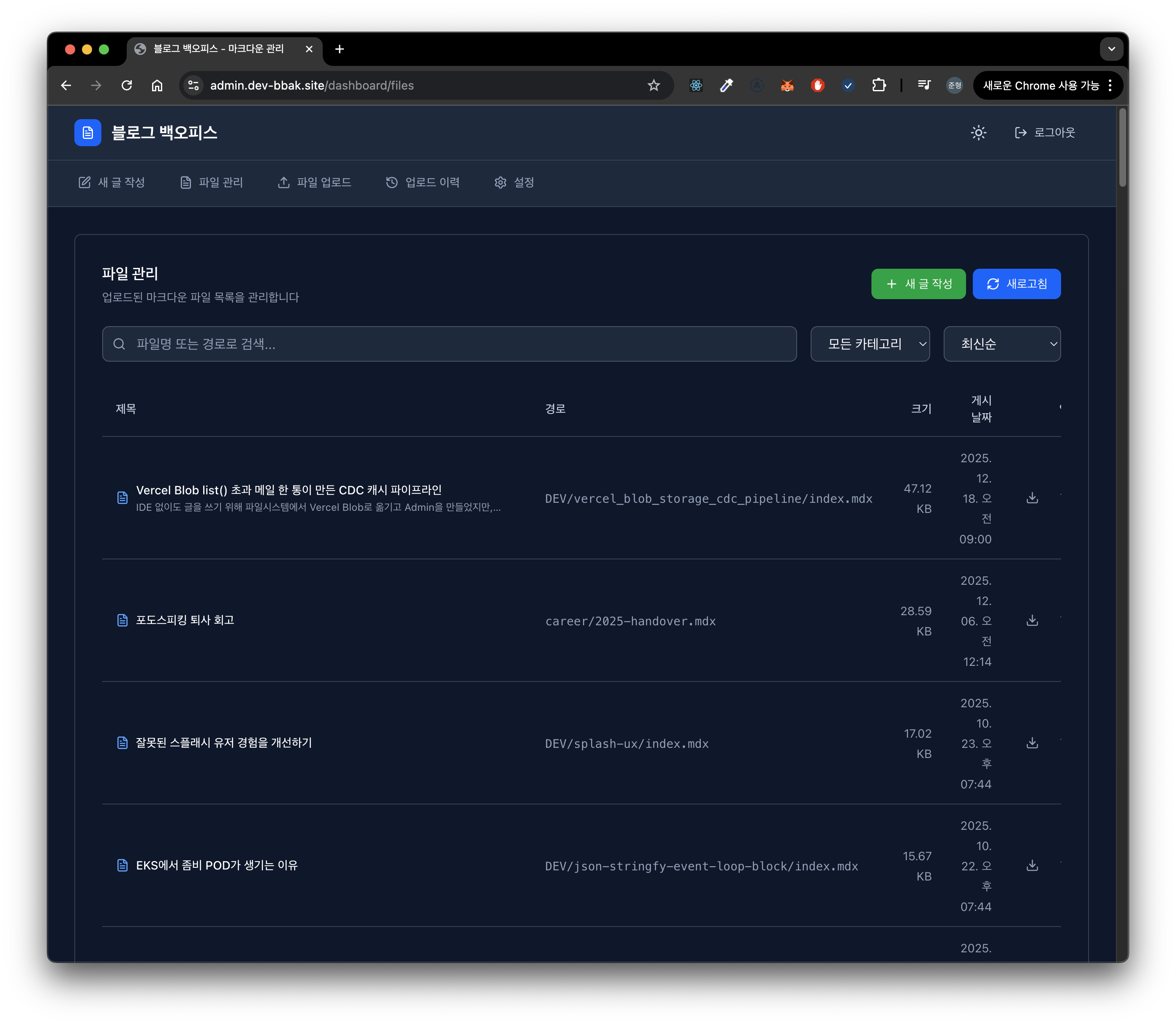Screen dimensions: 1176x1025
Task: Bookmark this page via the star icon
Action: 653,85
